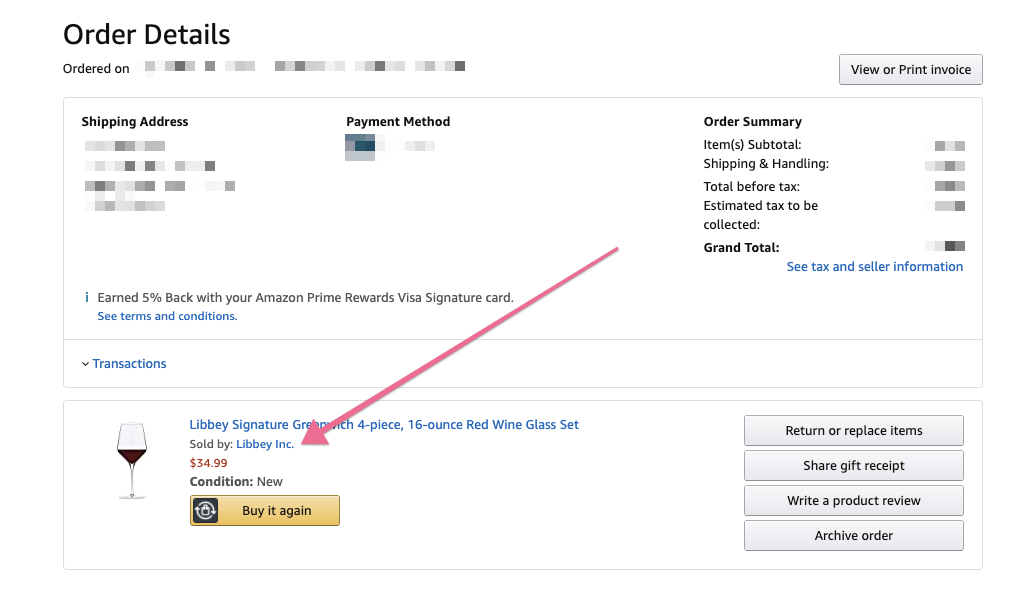Open the Transactions link text
This screenshot has height=602, width=1011.
130,364
